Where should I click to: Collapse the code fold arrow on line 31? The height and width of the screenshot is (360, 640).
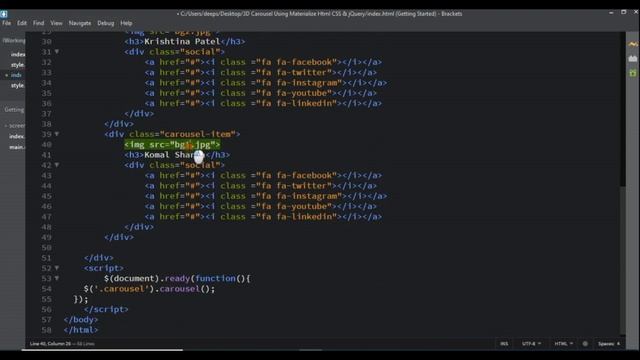pos(57,52)
